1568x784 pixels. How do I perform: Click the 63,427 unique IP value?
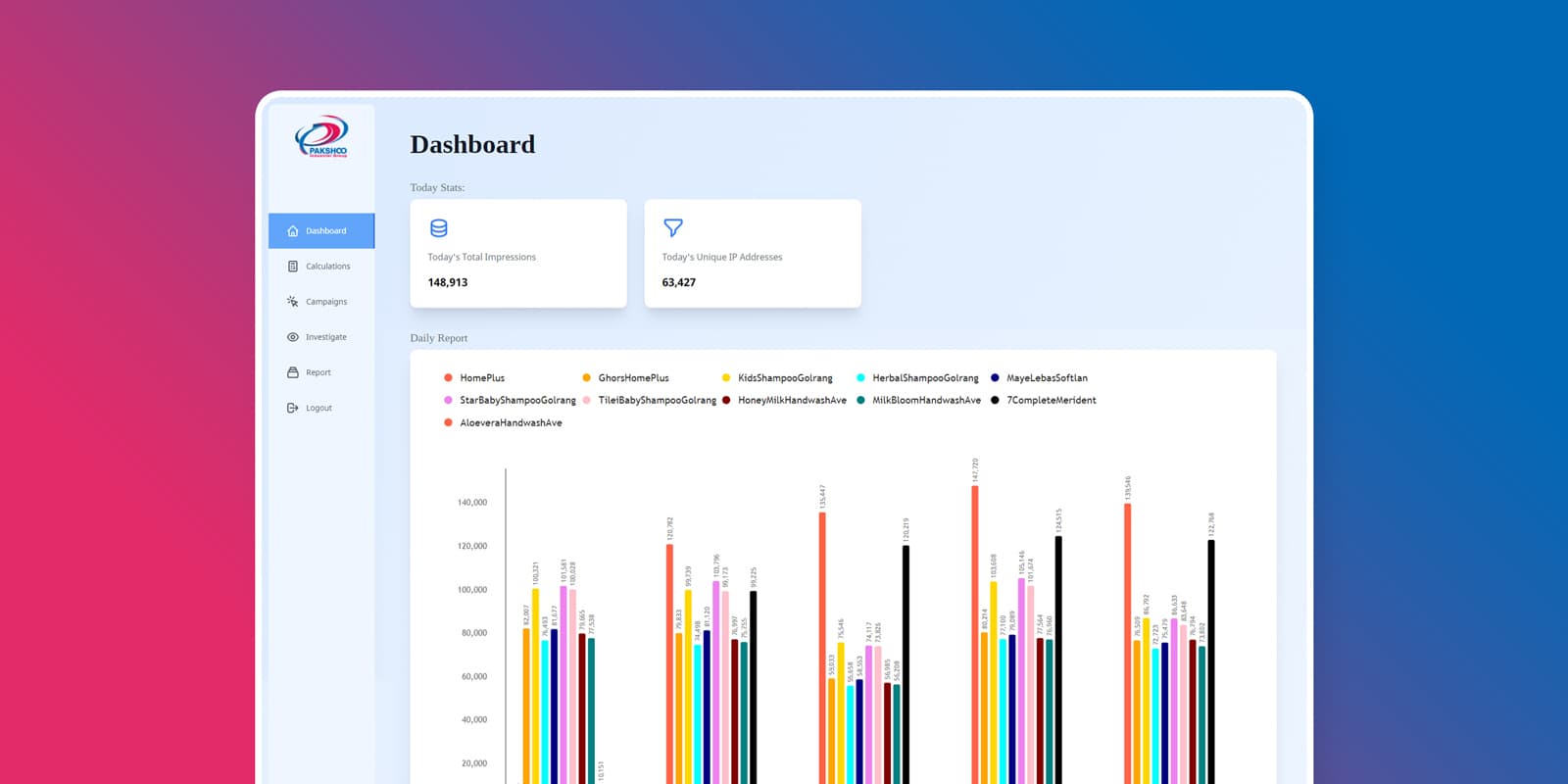coord(679,282)
